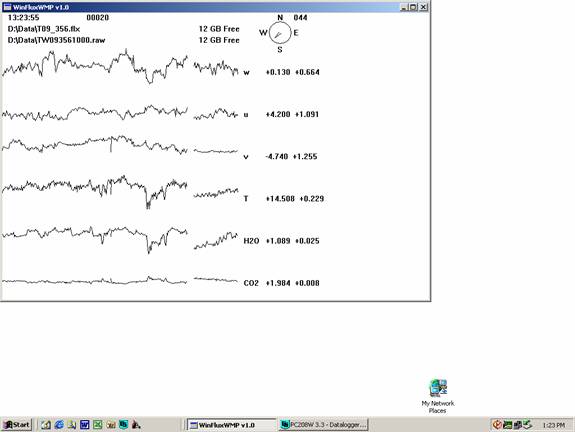Close the WinFluxWMP window
The image size is (575, 432).
pyautogui.click(x=424, y=7)
